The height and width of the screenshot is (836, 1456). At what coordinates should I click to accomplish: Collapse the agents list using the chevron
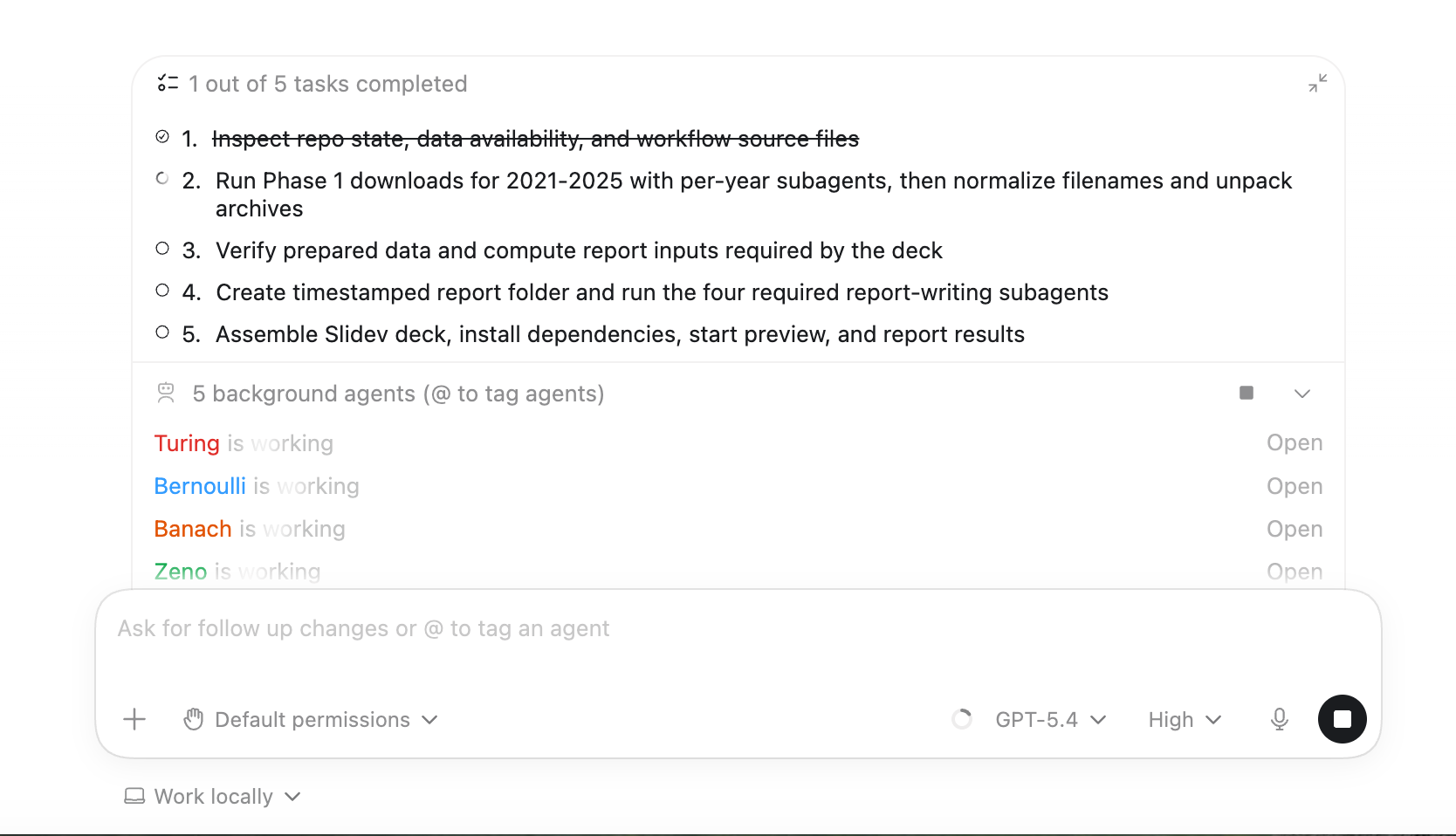pos(1302,393)
